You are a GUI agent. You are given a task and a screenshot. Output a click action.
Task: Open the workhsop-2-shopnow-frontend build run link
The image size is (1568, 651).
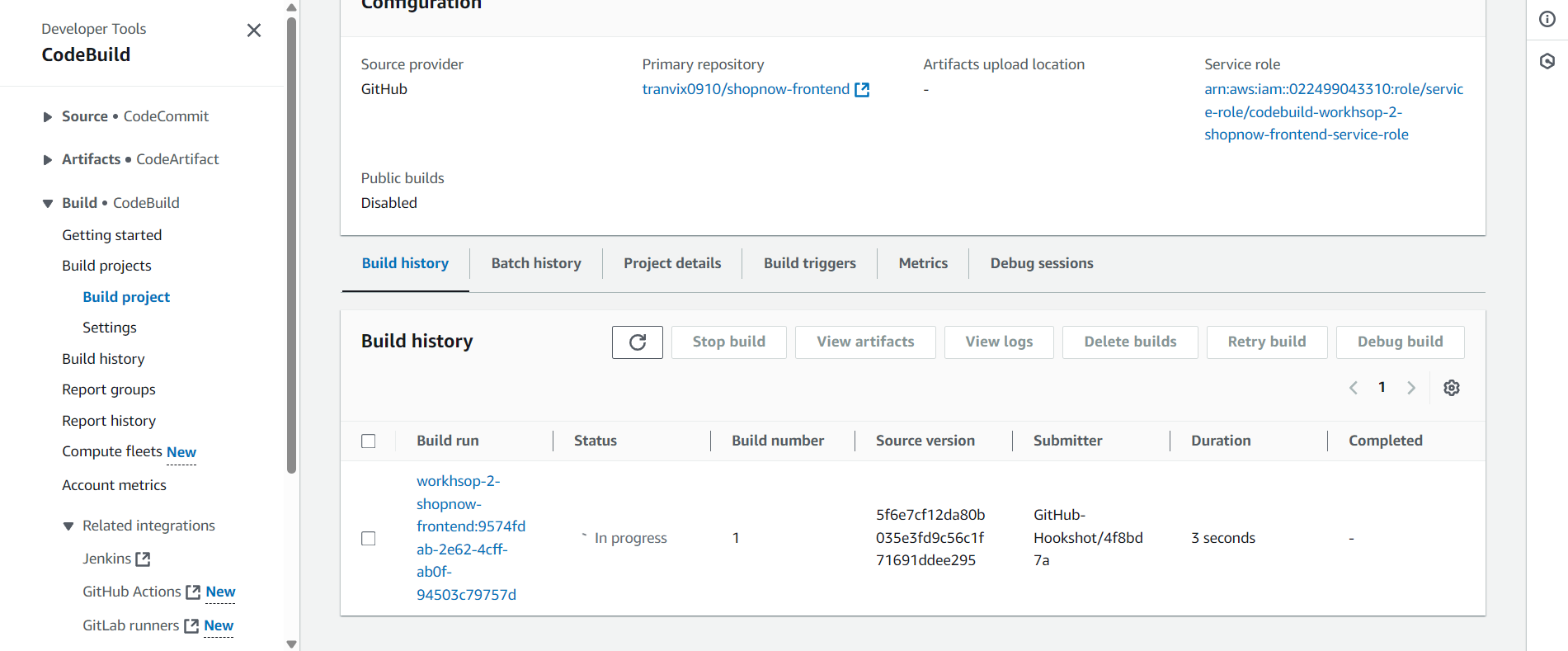pos(470,538)
